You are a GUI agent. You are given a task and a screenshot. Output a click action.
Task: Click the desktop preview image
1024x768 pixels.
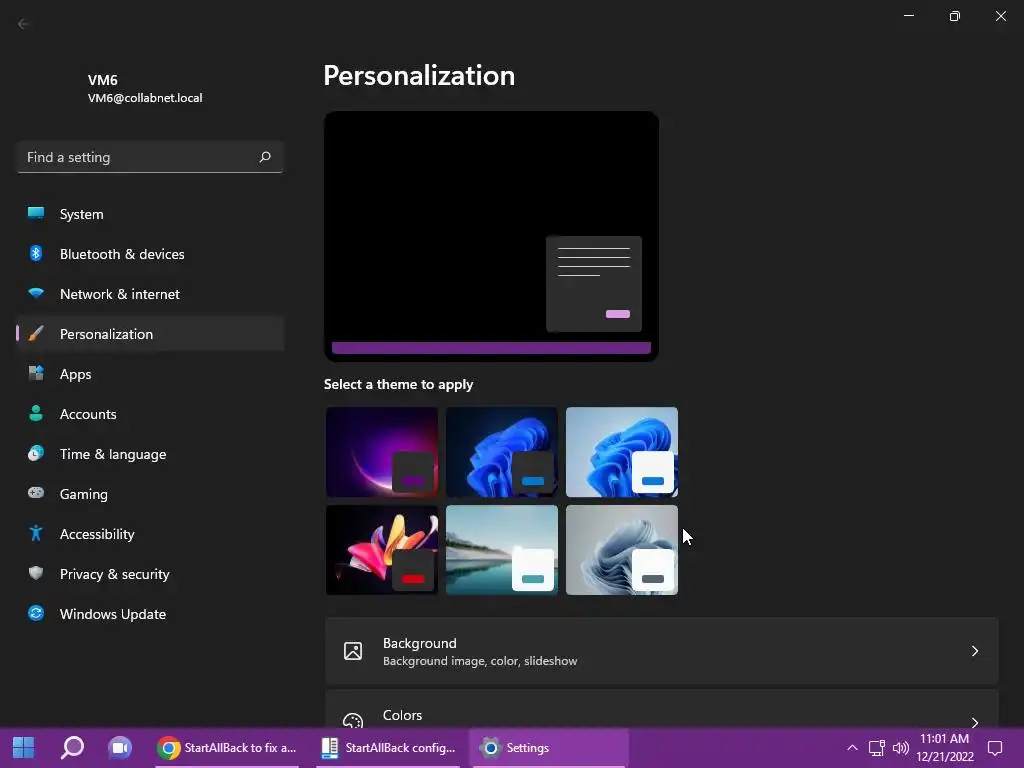coord(491,236)
